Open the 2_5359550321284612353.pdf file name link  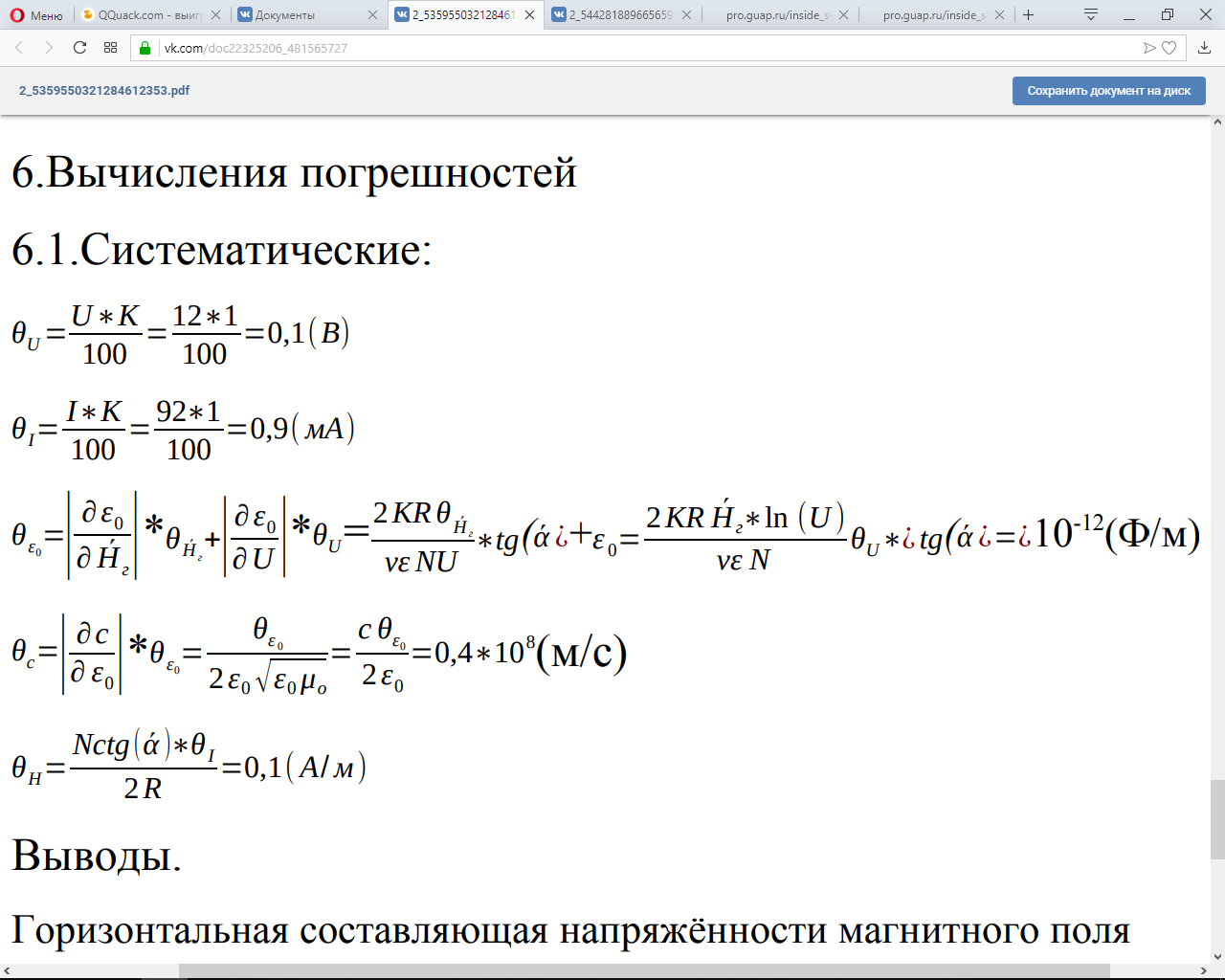(104, 91)
